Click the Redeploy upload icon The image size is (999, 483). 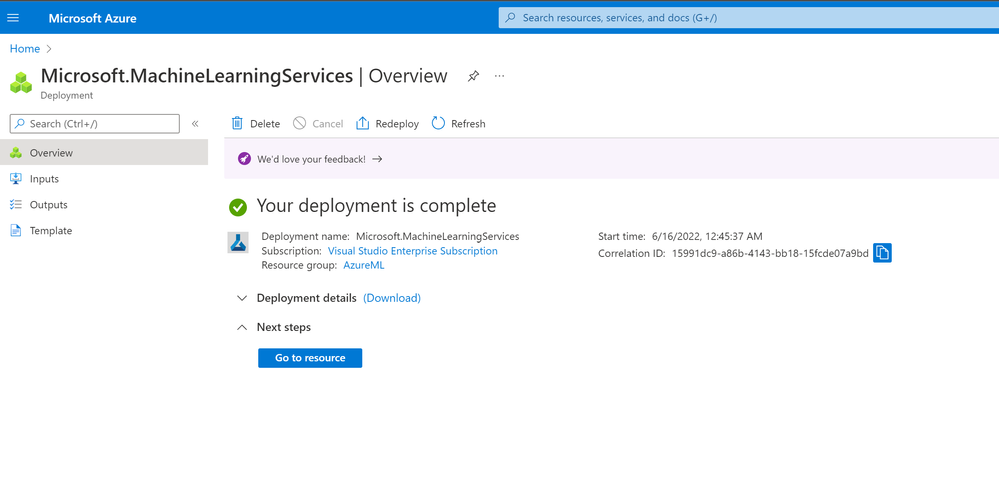[363, 124]
